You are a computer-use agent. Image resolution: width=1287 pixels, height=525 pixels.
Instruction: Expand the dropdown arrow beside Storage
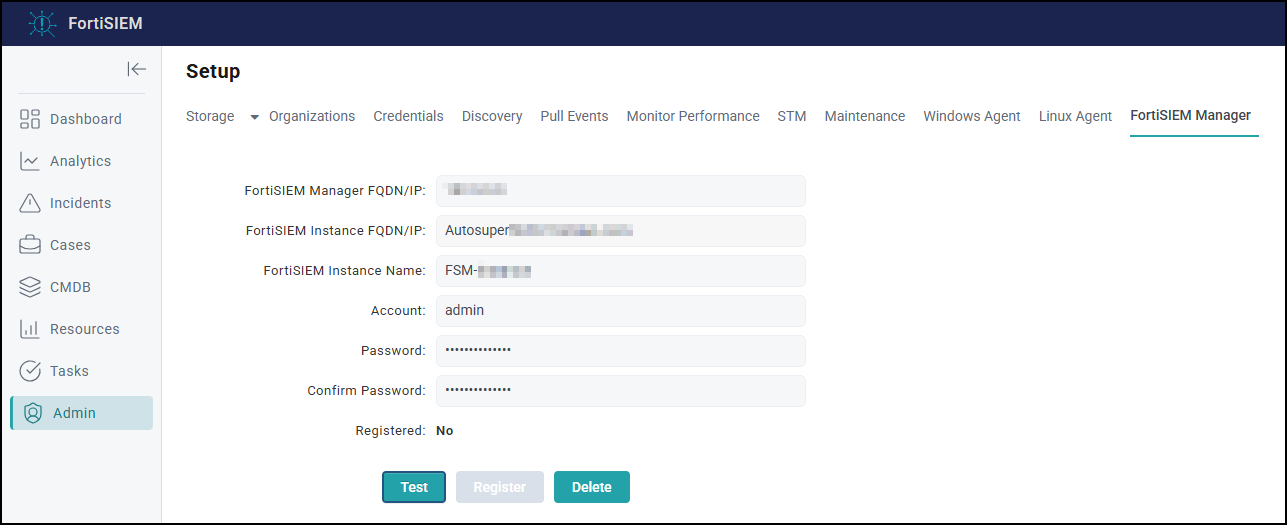[254, 117]
